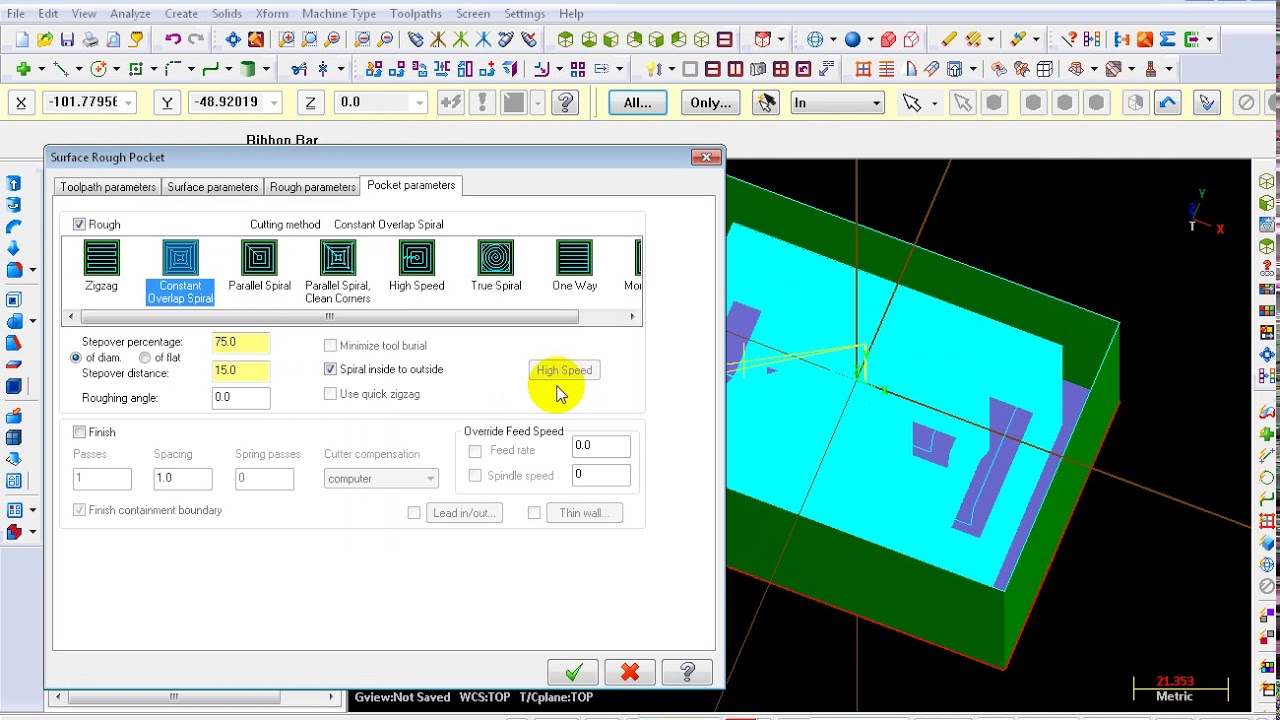
Task: Toggle the Rough checkbox
Action: click(79, 225)
